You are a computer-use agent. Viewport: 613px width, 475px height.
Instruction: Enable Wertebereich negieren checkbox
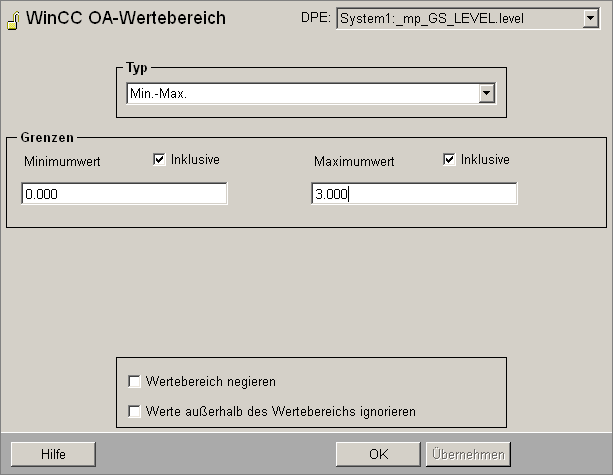[134, 381]
